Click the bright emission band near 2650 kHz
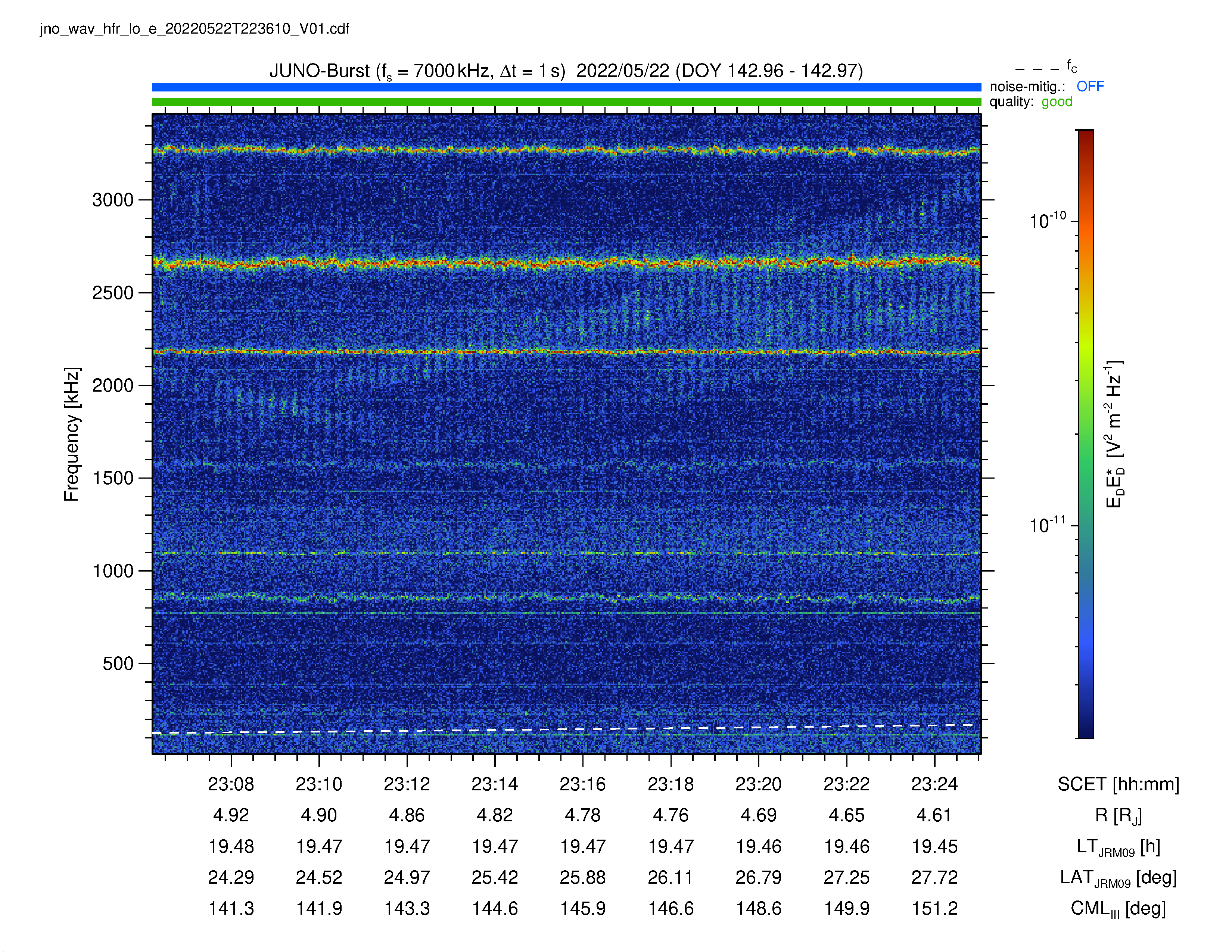The width and height of the screenshot is (1232, 952). point(566,262)
